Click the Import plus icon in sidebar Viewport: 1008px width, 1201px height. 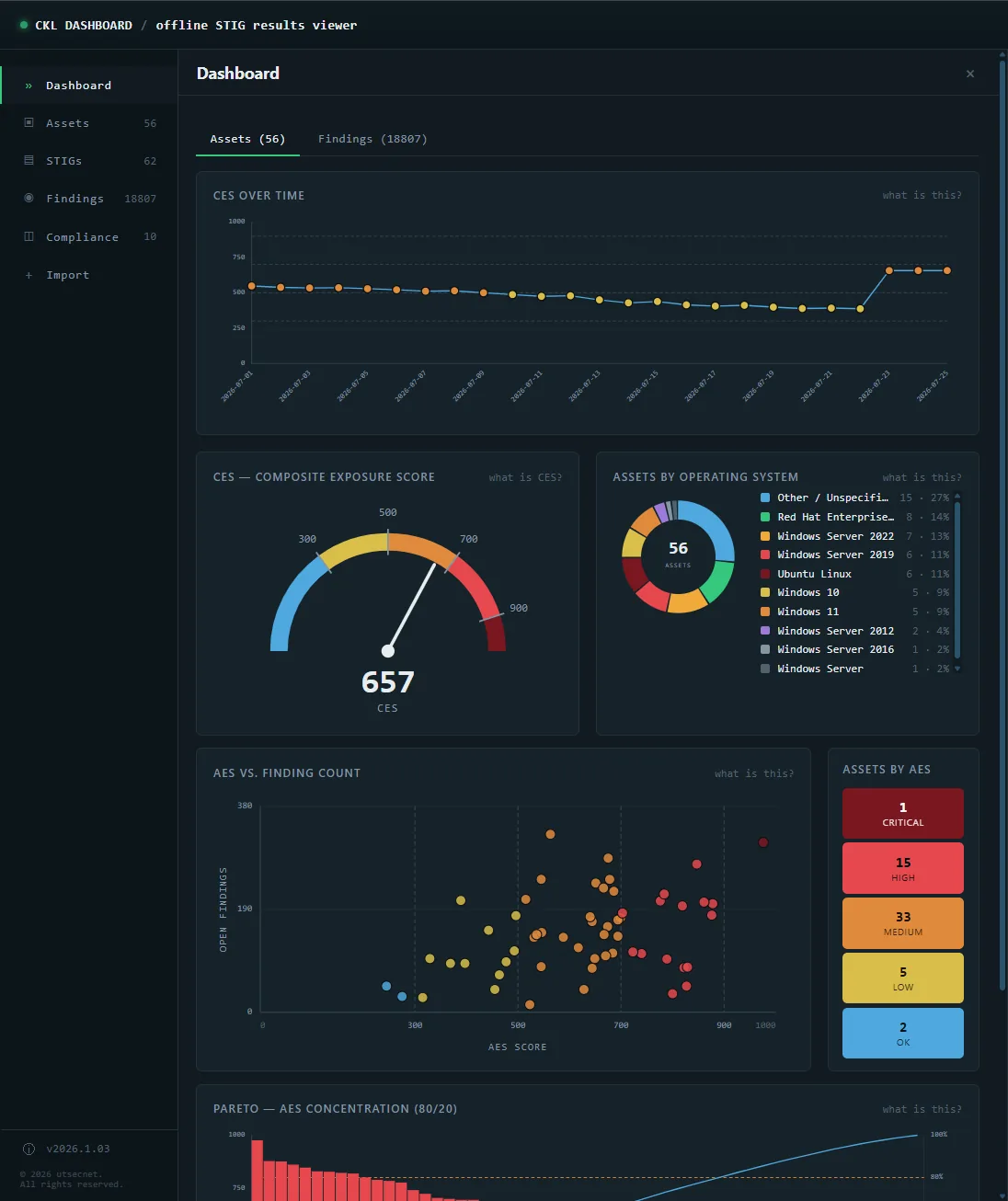point(29,275)
